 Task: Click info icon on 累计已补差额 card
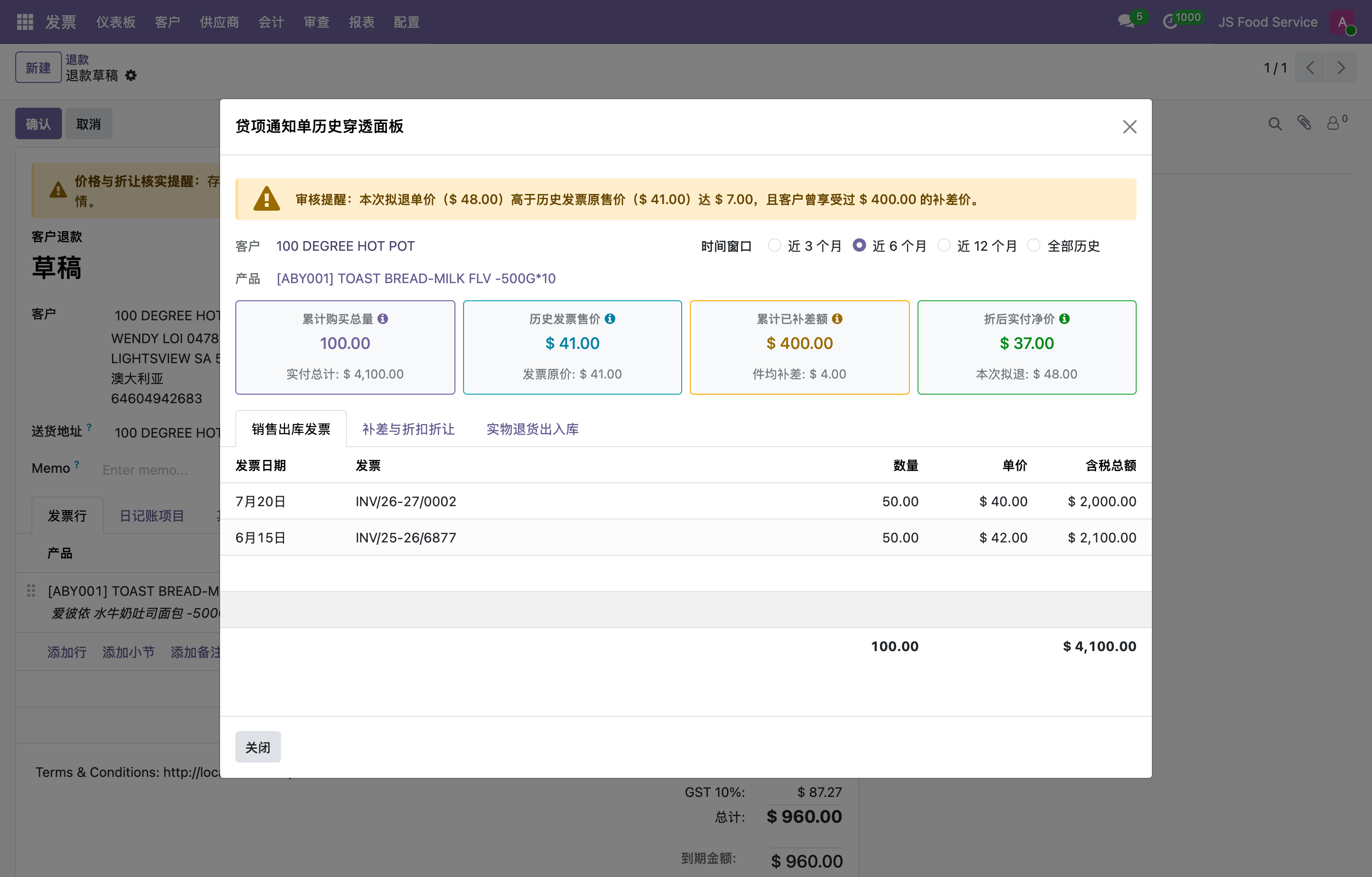tap(837, 319)
